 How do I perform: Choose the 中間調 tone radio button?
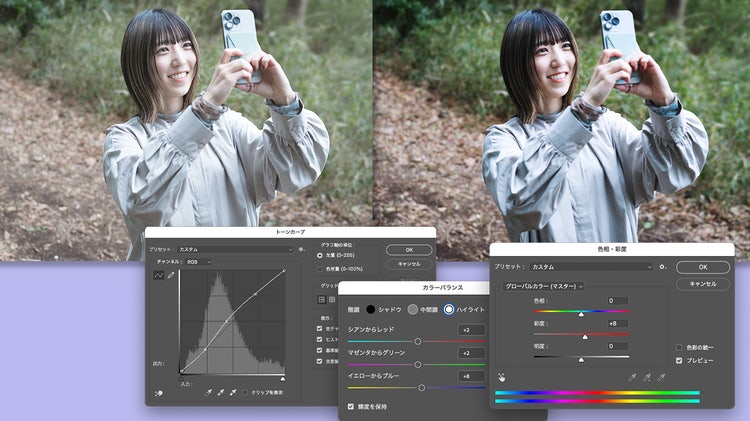(413, 310)
